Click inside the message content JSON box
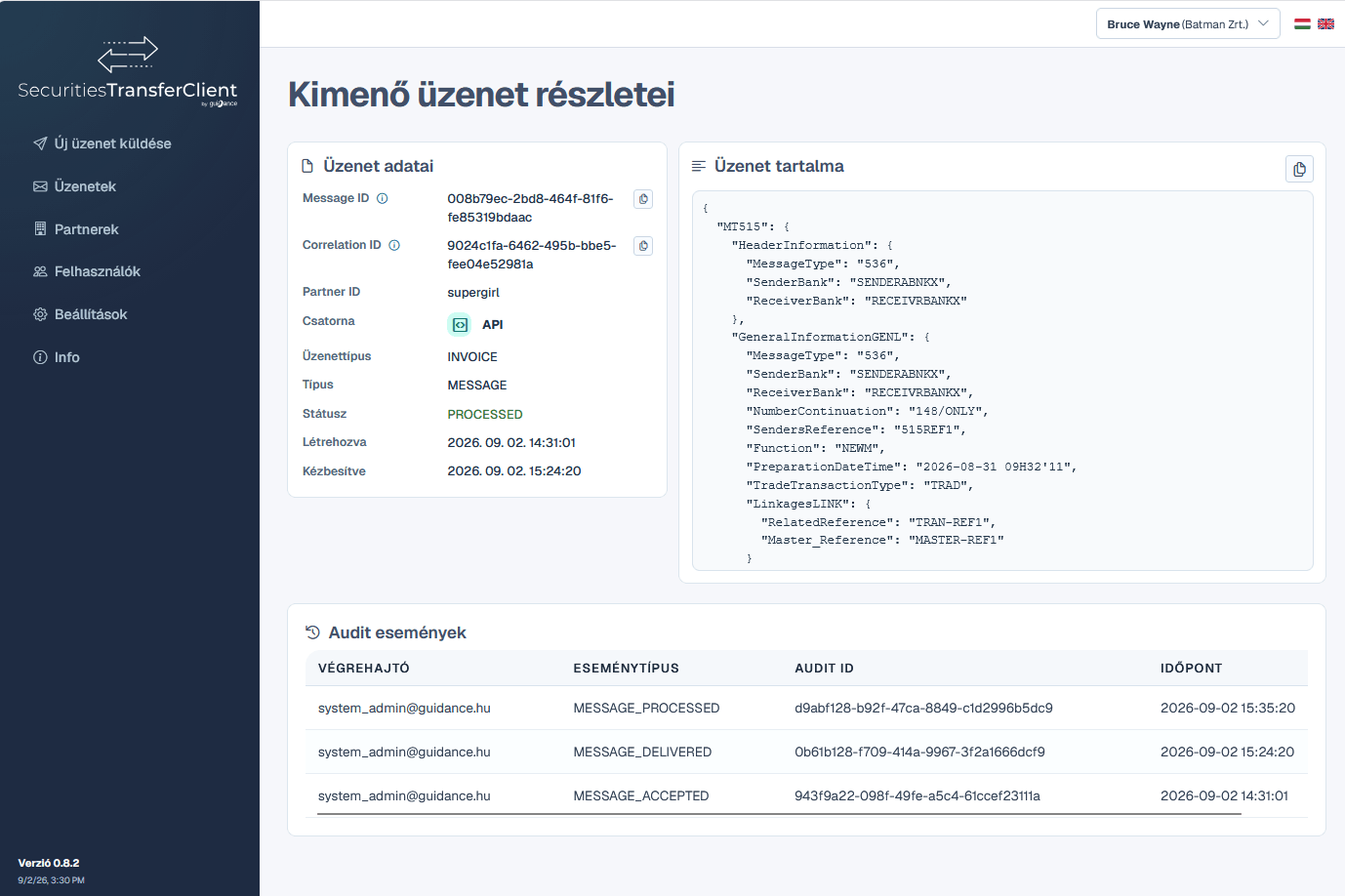The width and height of the screenshot is (1345, 896). (1002, 381)
